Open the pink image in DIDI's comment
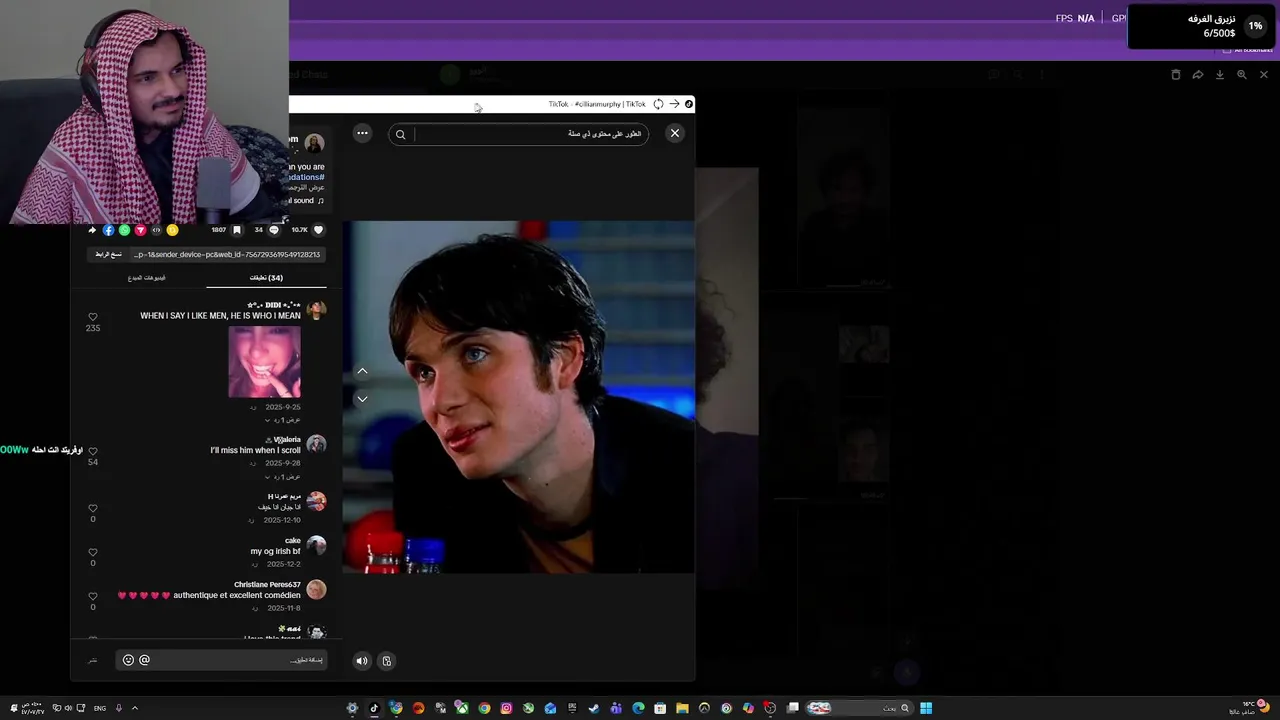 264,362
